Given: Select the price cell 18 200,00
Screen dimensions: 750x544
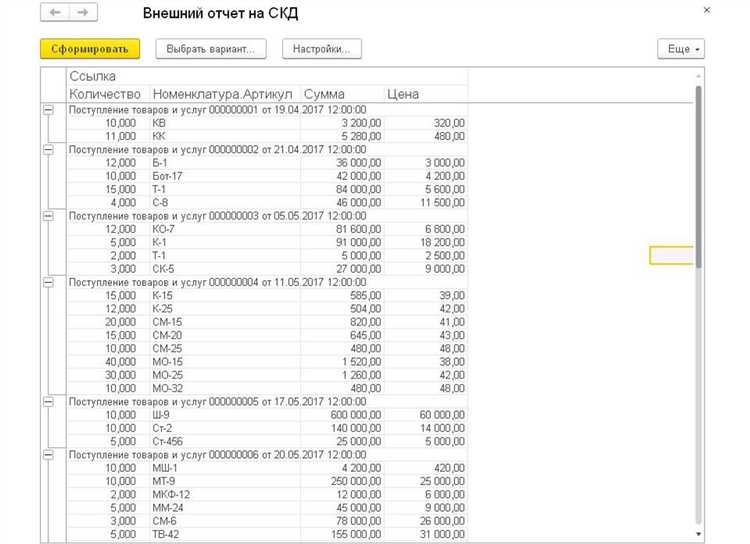Looking at the screenshot, I should pyautogui.click(x=426, y=243).
